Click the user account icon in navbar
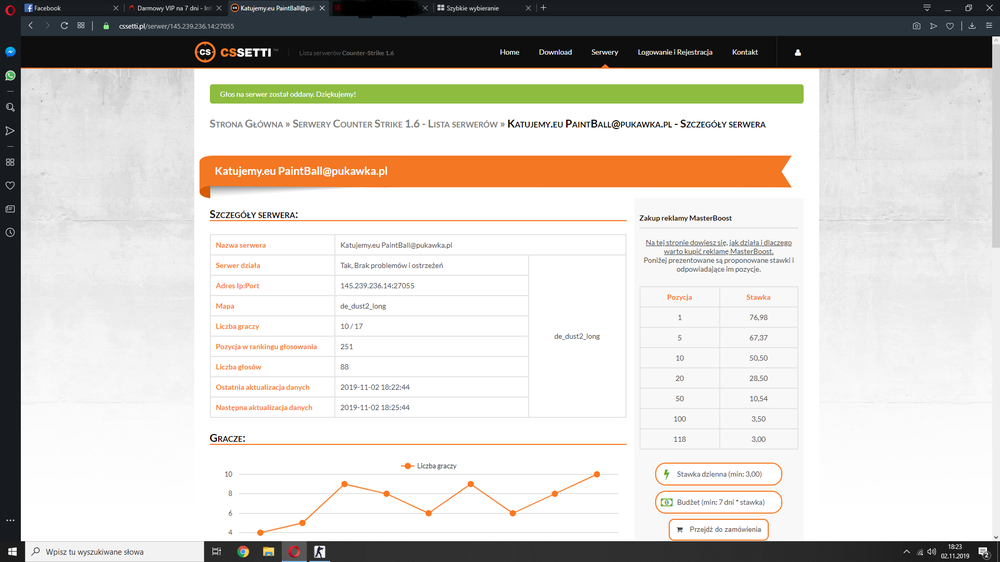1000x562 pixels. pyautogui.click(x=797, y=52)
